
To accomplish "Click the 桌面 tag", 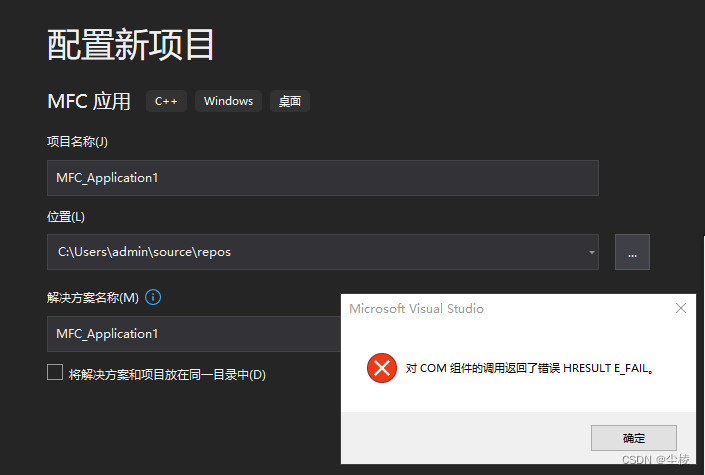I will pos(290,101).
